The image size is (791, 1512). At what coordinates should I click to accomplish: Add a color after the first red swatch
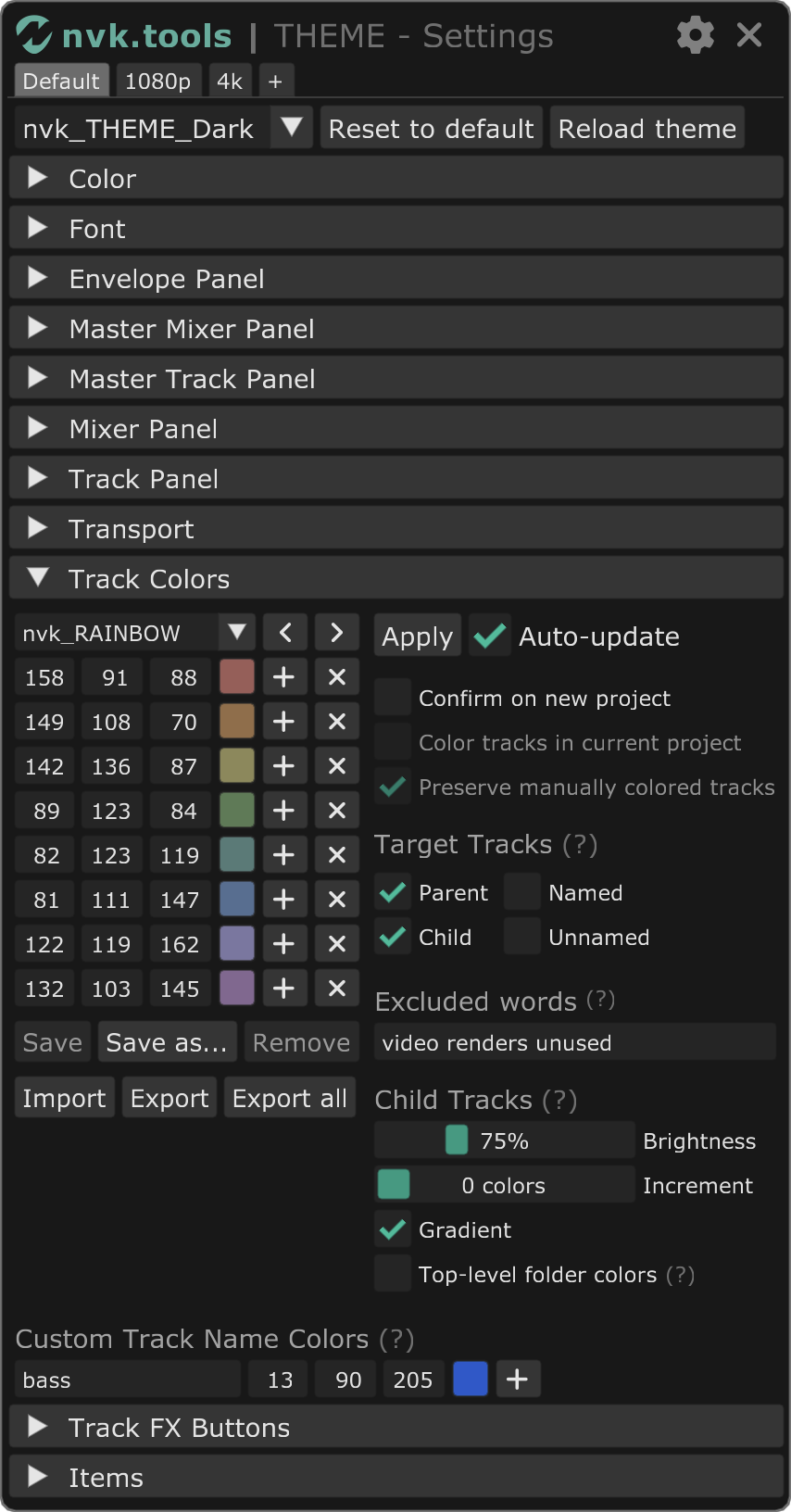(284, 676)
